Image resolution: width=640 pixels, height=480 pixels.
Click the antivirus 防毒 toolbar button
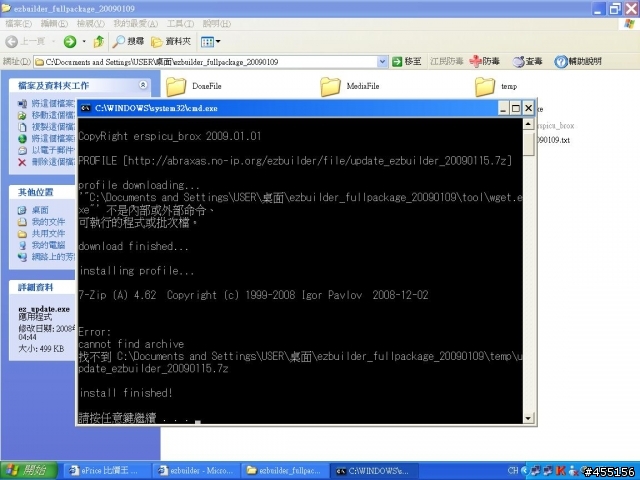point(484,61)
